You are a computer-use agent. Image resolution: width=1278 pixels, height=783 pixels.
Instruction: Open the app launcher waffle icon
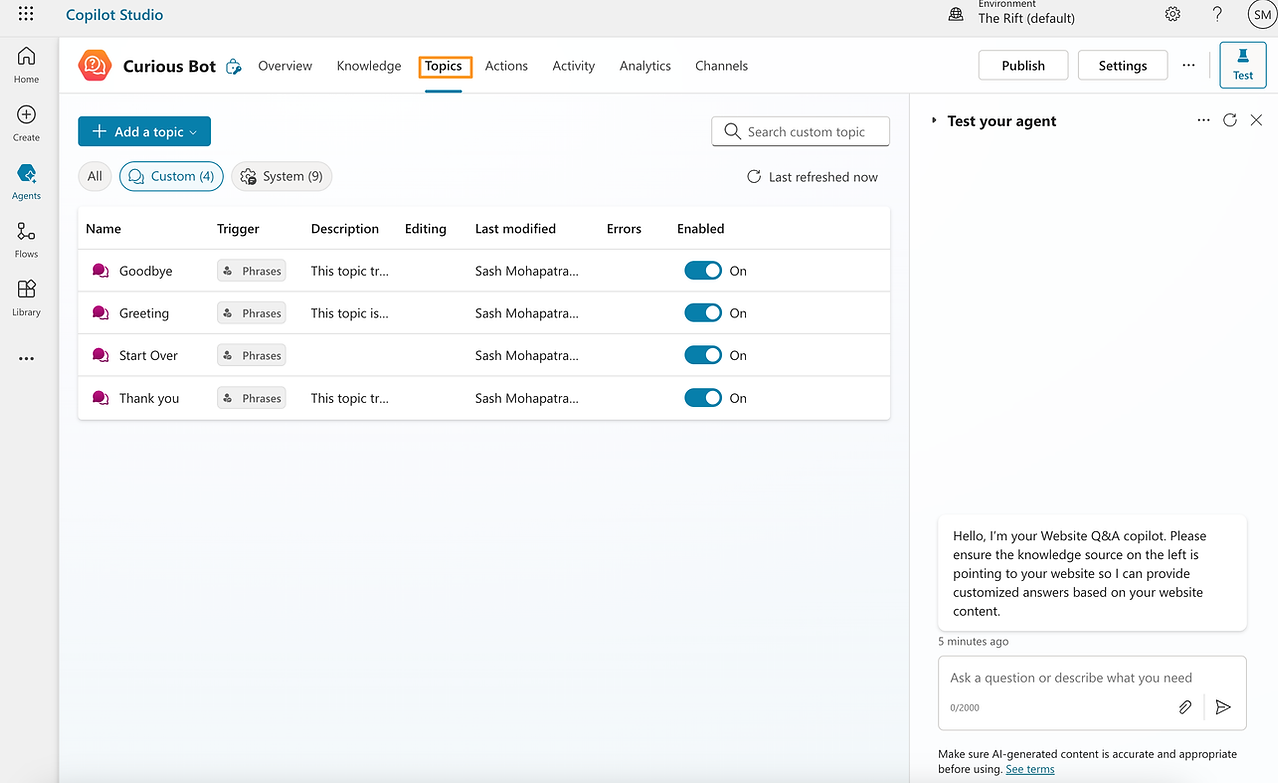coord(26,14)
